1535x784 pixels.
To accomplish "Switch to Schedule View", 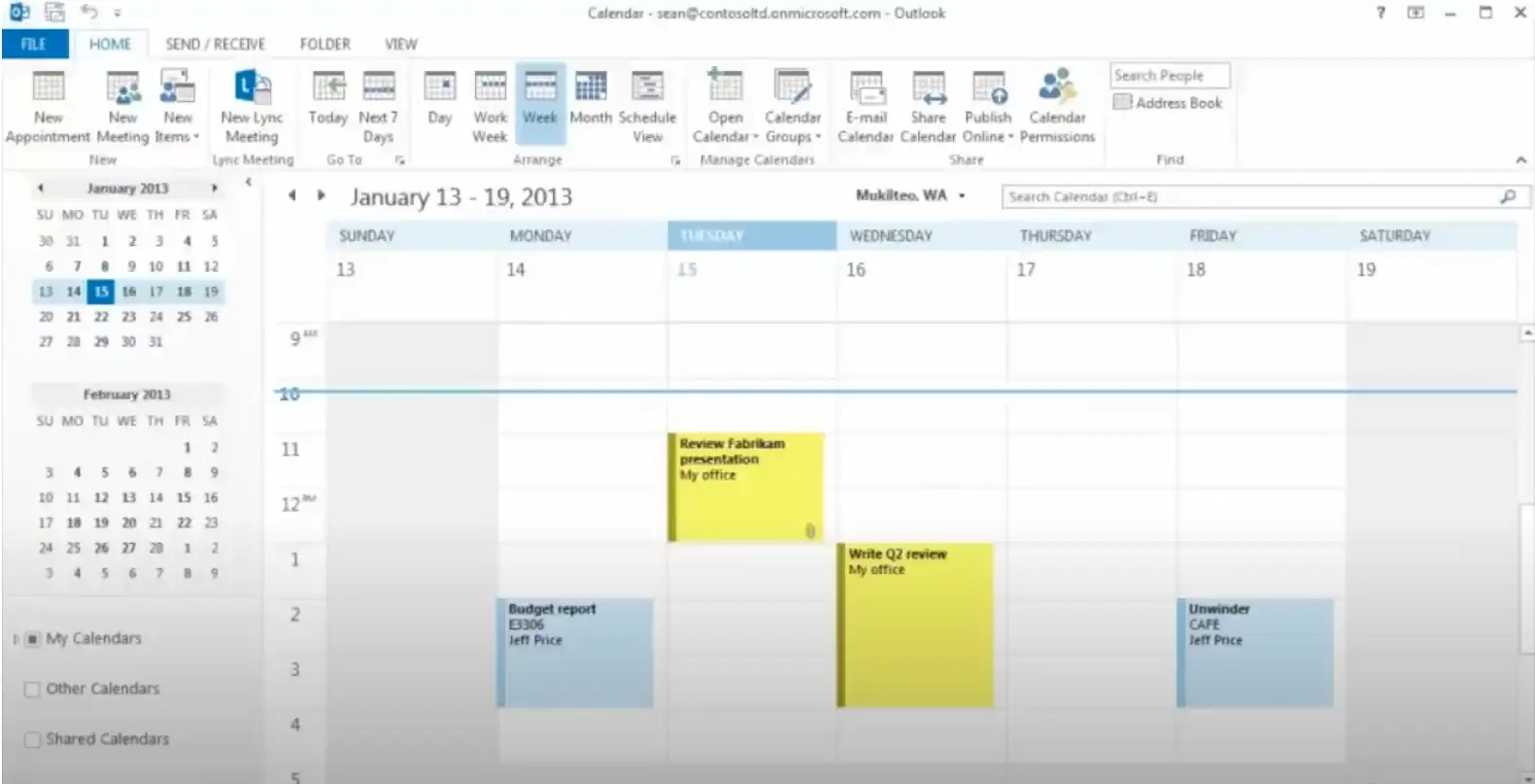I will pos(647,107).
